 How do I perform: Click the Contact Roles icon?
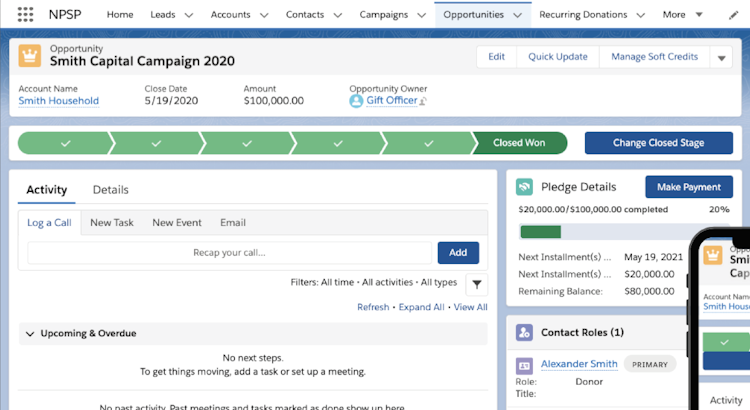pos(524,332)
